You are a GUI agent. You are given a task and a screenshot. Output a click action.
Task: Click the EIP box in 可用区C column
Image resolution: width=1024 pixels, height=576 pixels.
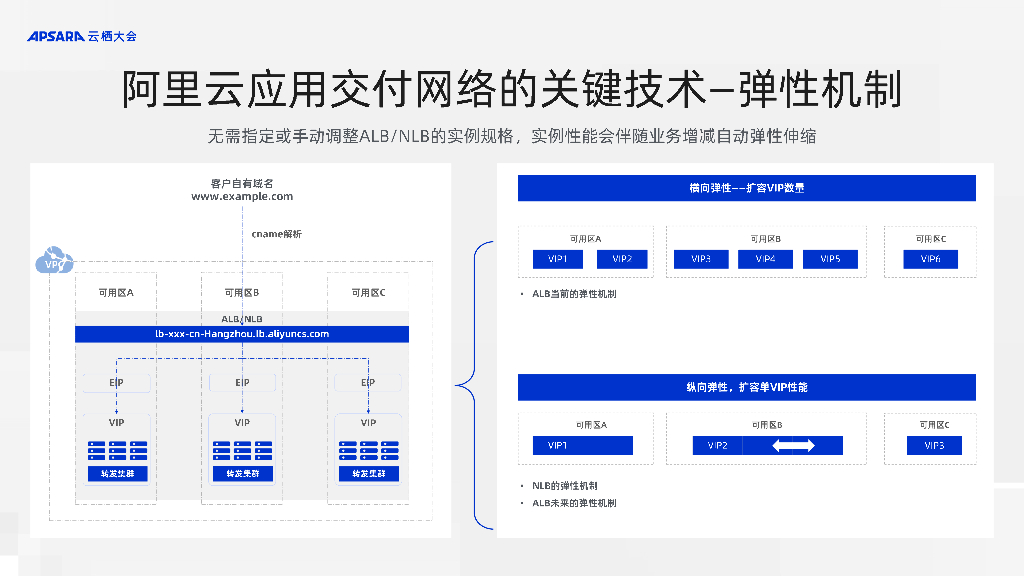[x=368, y=383]
